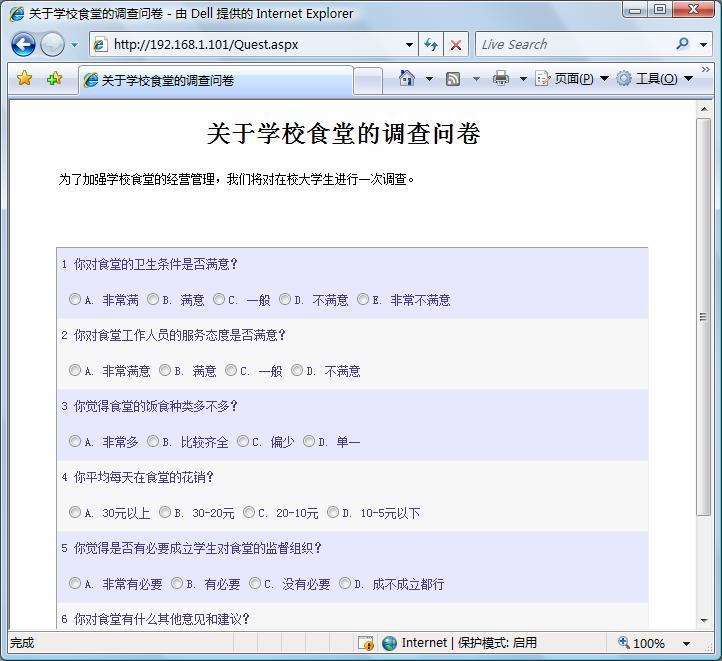Screen dimensions: 722x661
Task: Expand the Print options dropdown arrow
Action: (523, 79)
